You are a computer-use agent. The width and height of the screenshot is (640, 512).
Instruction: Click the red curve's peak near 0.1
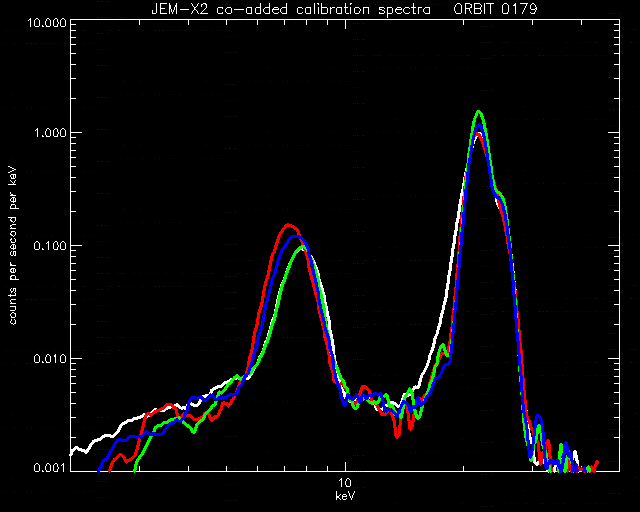coord(289,225)
